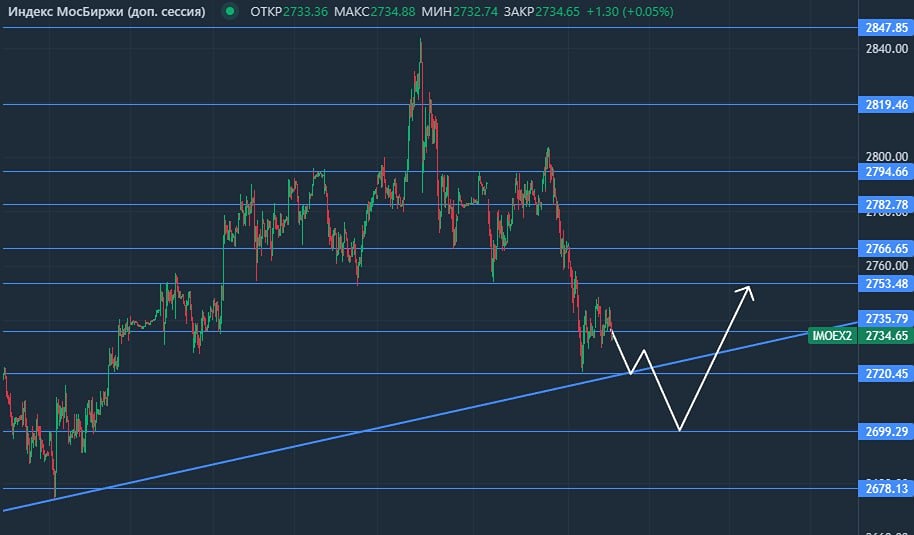Image resolution: width=914 pixels, height=535 pixels.
Task: Click the current price label 2734.65
Action: pyautogui.click(x=886, y=336)
